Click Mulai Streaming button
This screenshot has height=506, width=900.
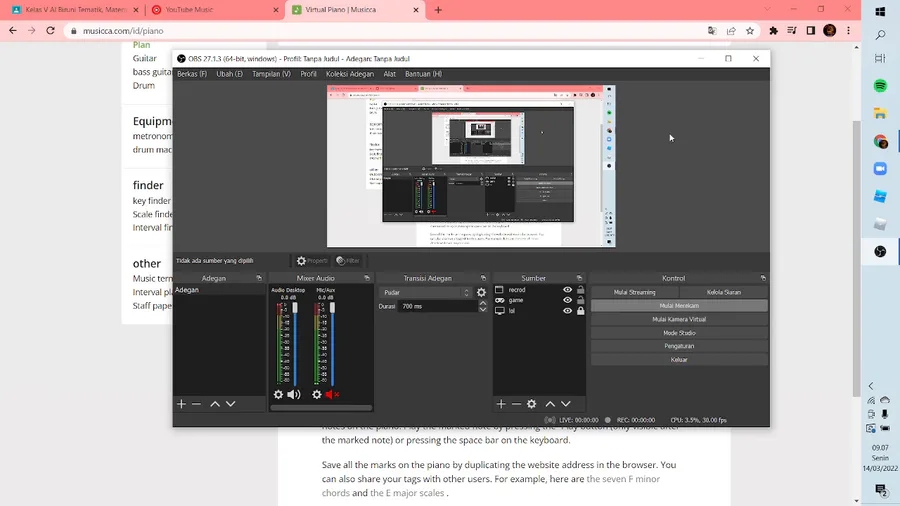click(x=634, y=292)
